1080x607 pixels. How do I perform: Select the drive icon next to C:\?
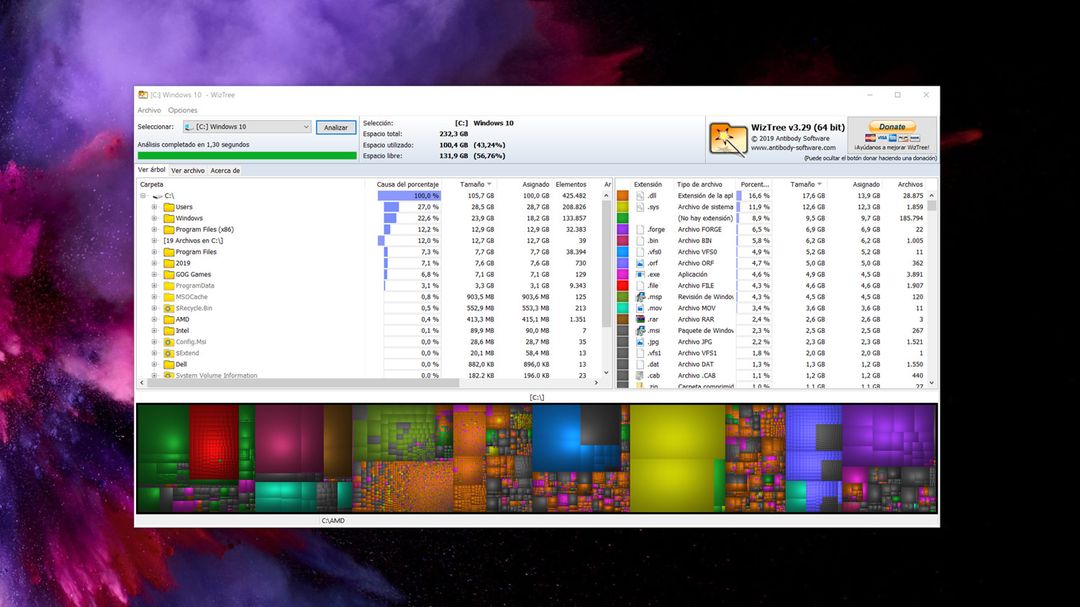coord(157,195)
